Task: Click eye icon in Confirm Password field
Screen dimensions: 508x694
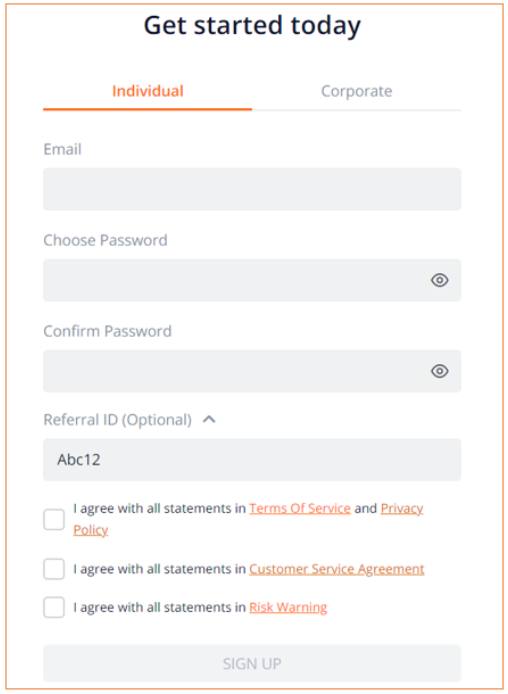Action: 439,371
